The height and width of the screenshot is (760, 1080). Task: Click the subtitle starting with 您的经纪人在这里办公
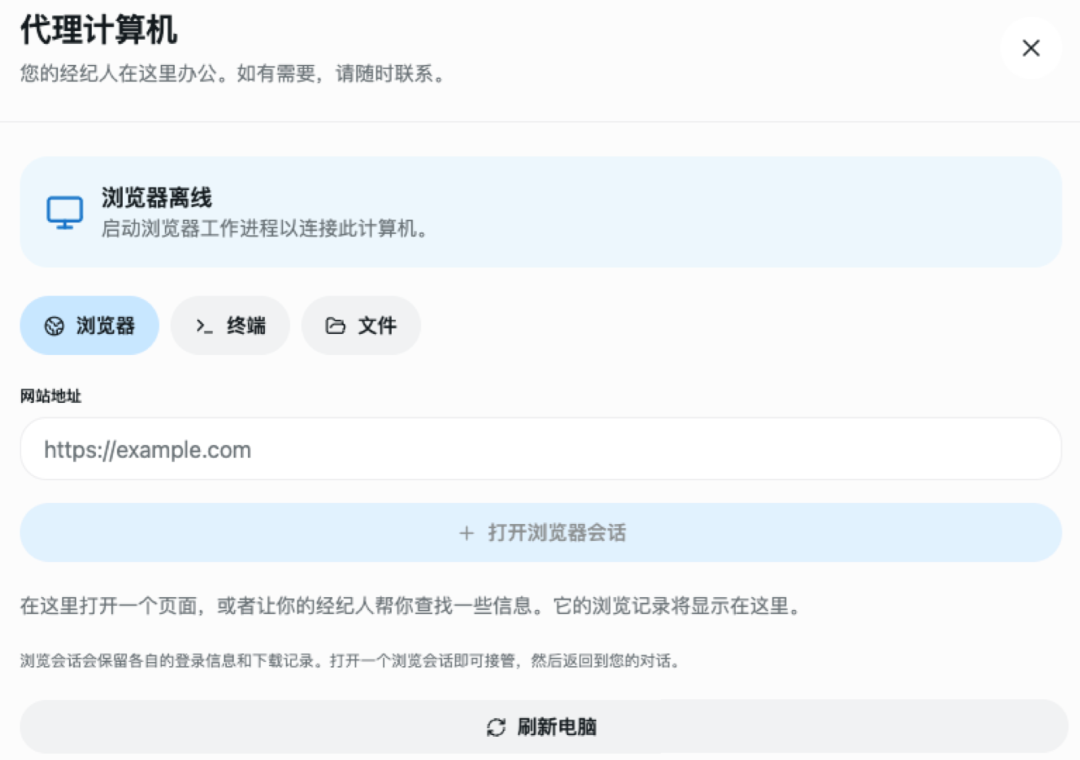(234, 74)
